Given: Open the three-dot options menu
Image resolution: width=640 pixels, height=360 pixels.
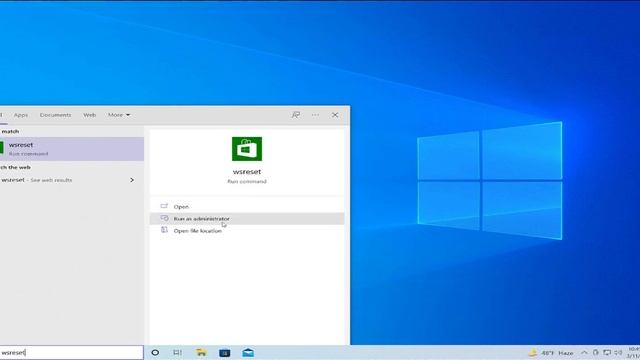Looking at the screenshot, I should tap(316, 115).
